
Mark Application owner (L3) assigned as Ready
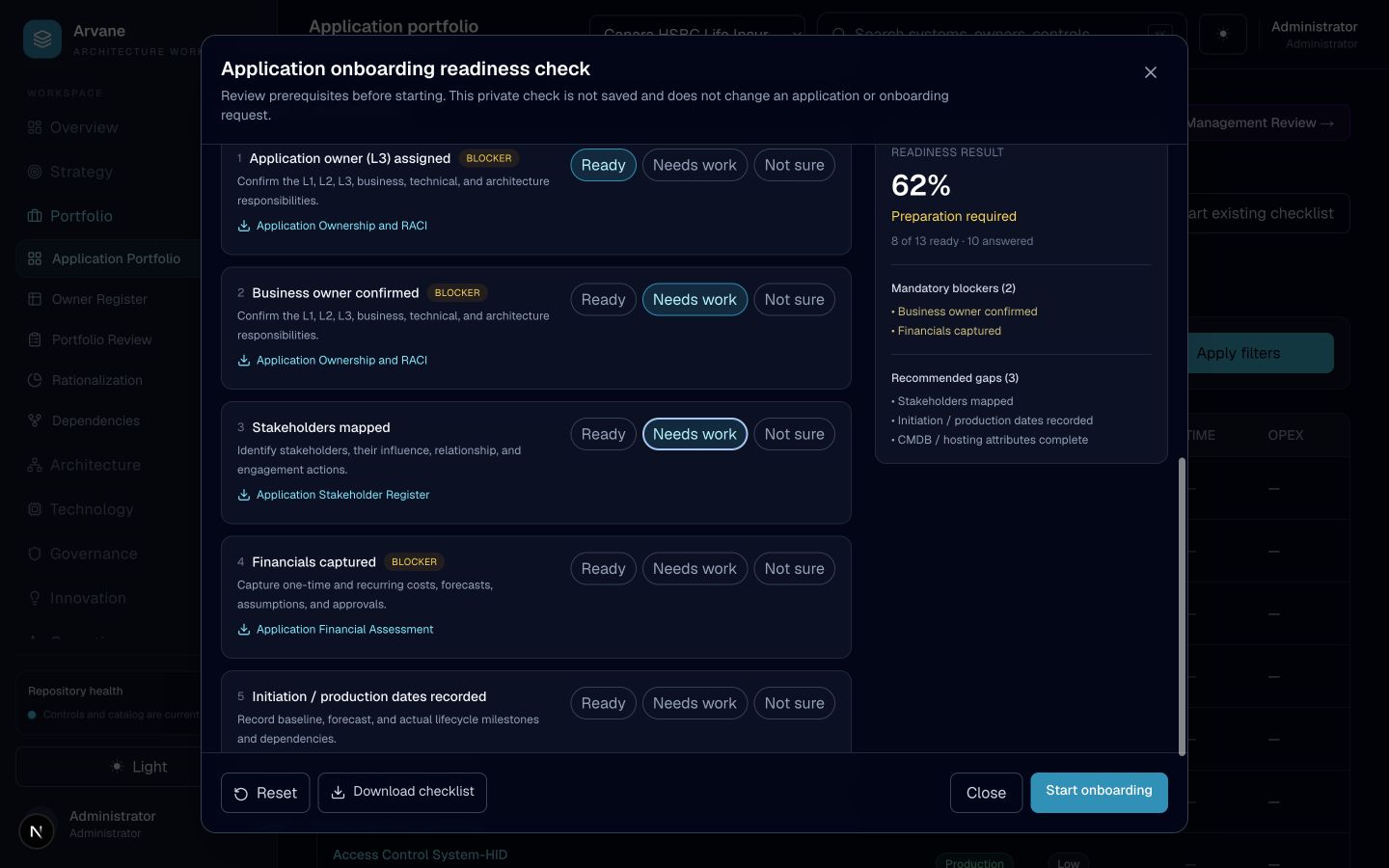click(603, 165)
